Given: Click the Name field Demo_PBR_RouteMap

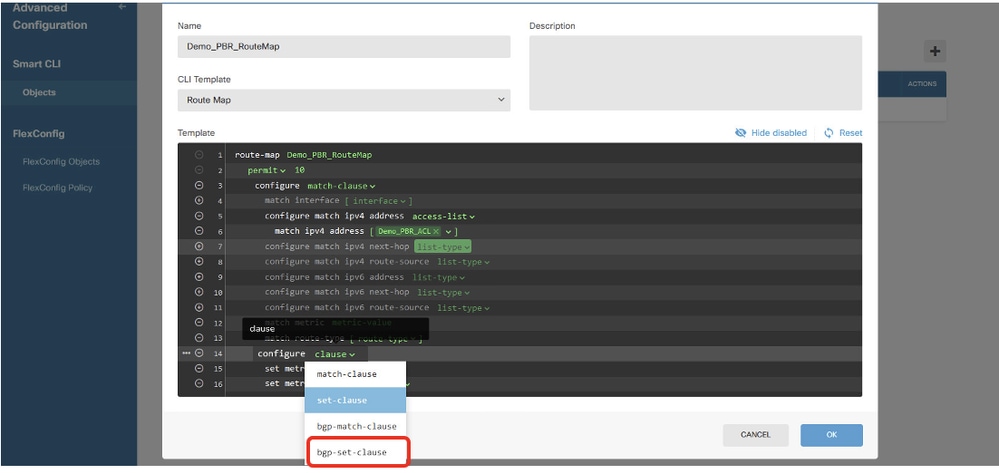Looking at the screenshot, I should pyautogui.click(x=344, y=47).
